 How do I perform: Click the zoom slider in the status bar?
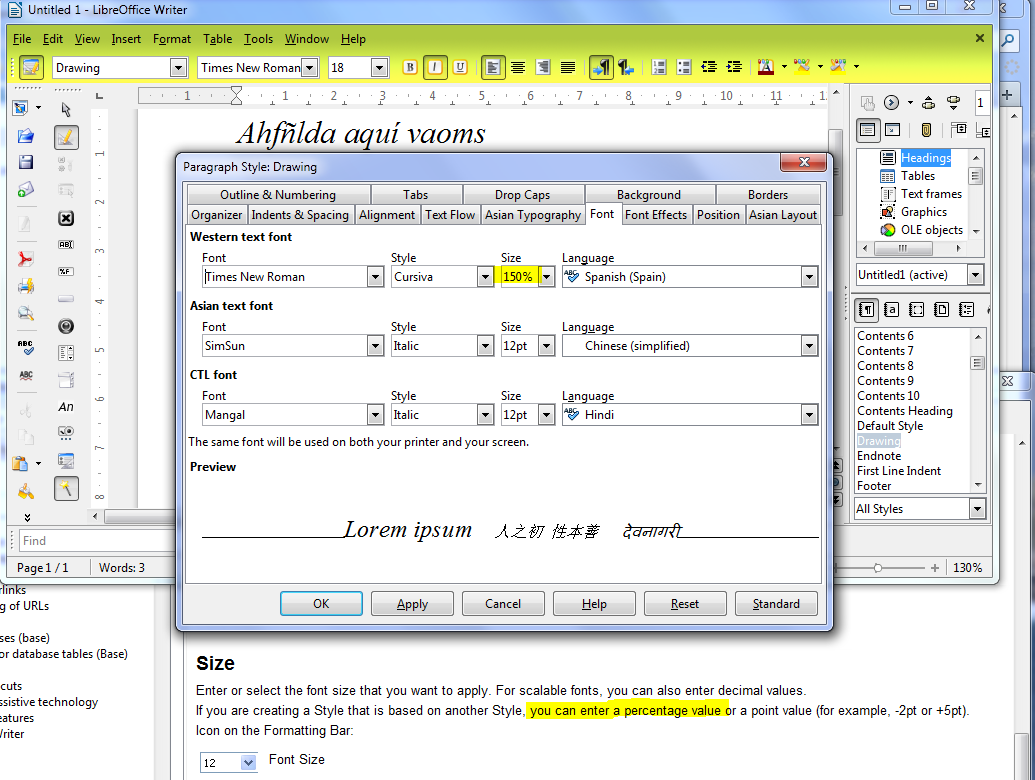[878, 567]
